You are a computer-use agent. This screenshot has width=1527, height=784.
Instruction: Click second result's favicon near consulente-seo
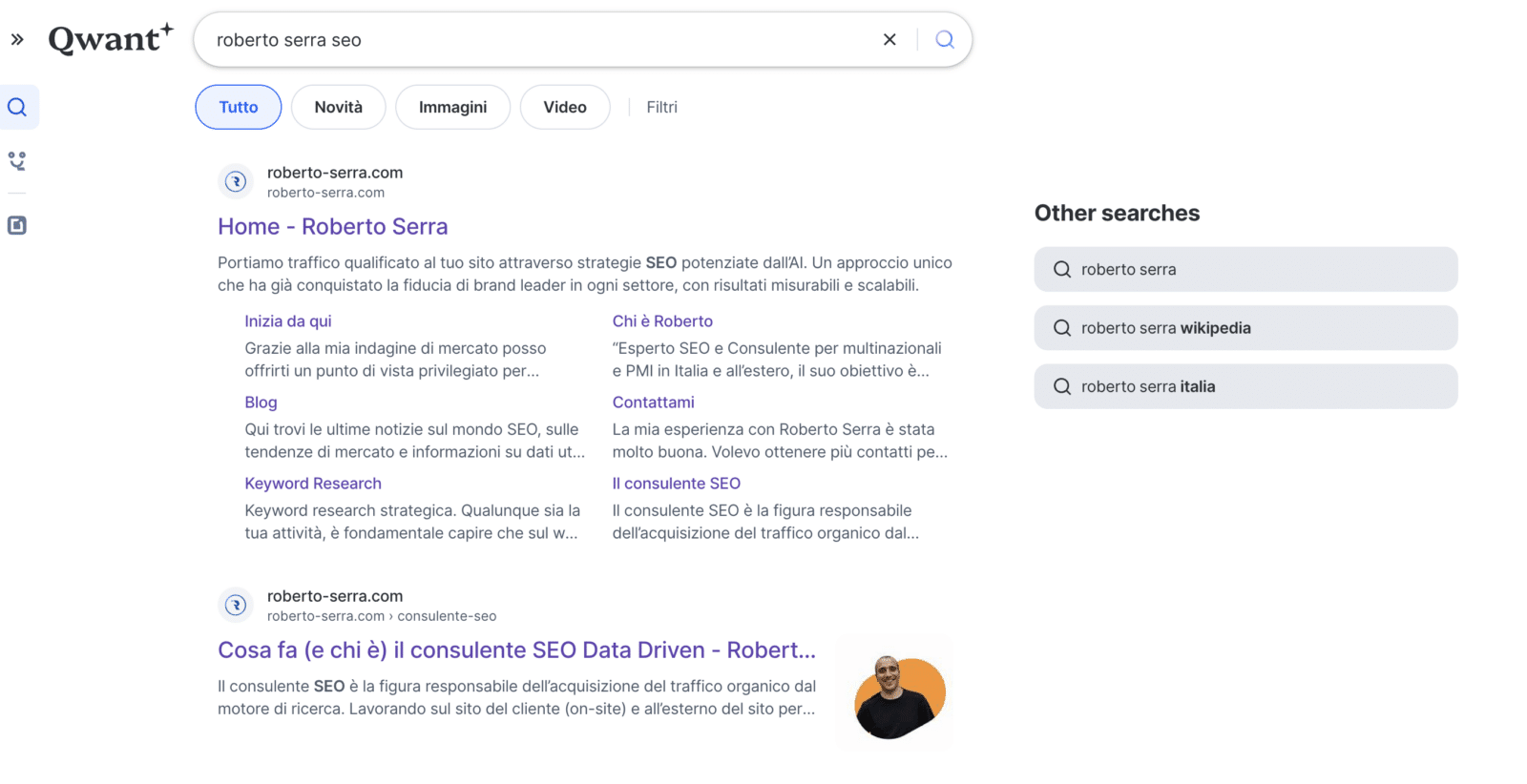pyautogui.click(x=236, y=605)
